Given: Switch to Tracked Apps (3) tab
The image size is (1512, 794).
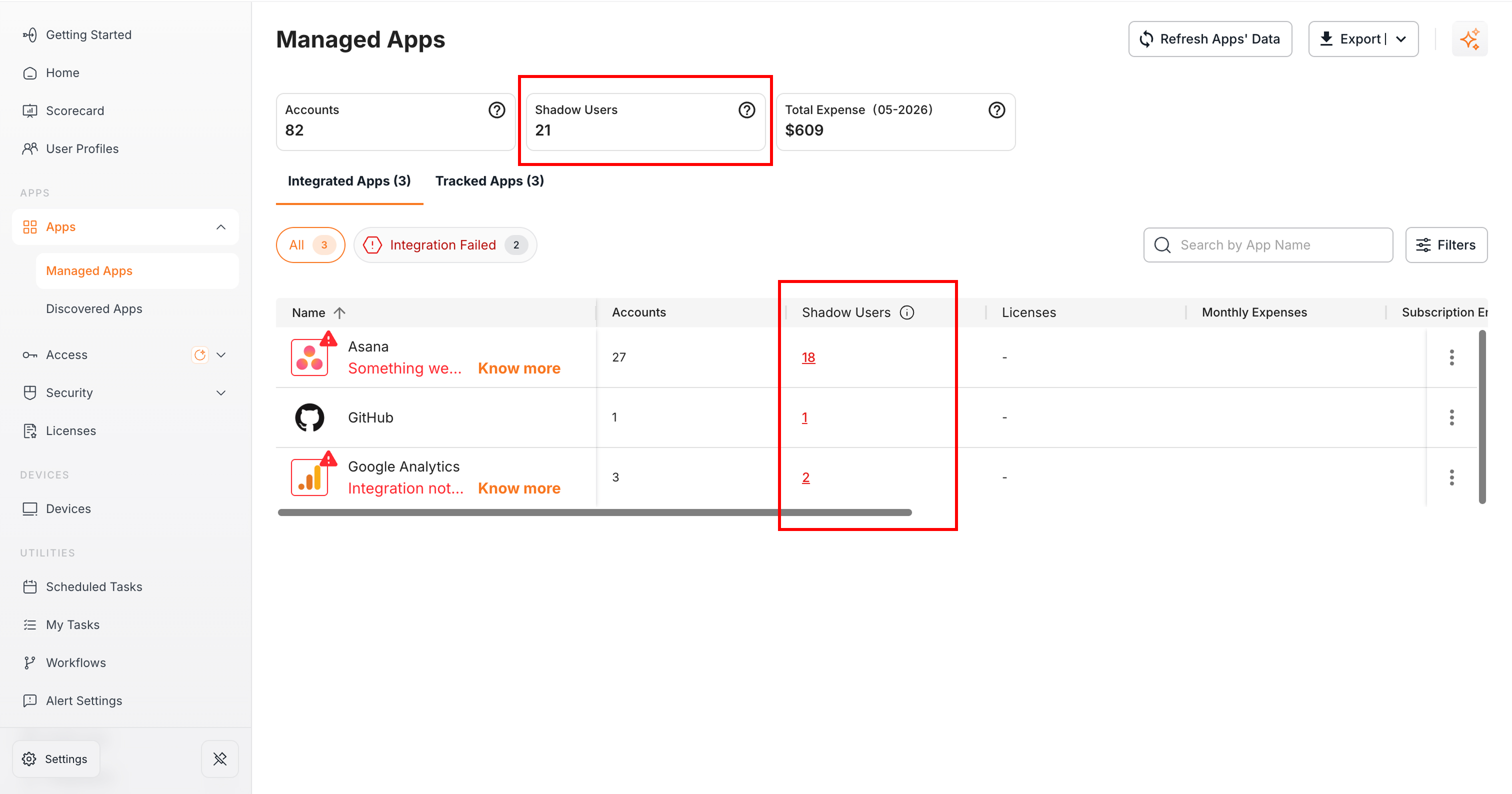Looking at the screenshot, I should click(x=489, y=181).
